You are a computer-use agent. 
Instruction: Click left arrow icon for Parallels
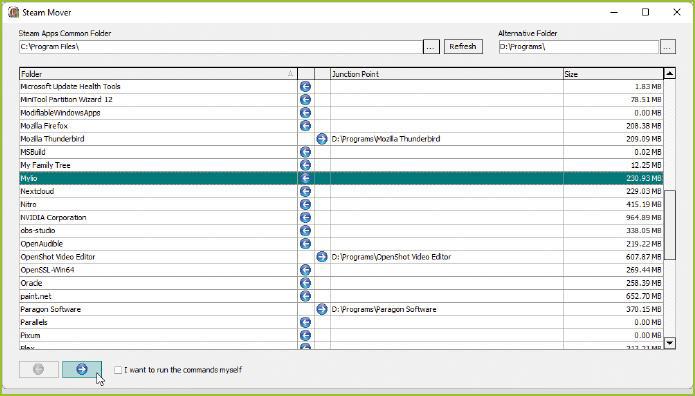tap(305, 322)
